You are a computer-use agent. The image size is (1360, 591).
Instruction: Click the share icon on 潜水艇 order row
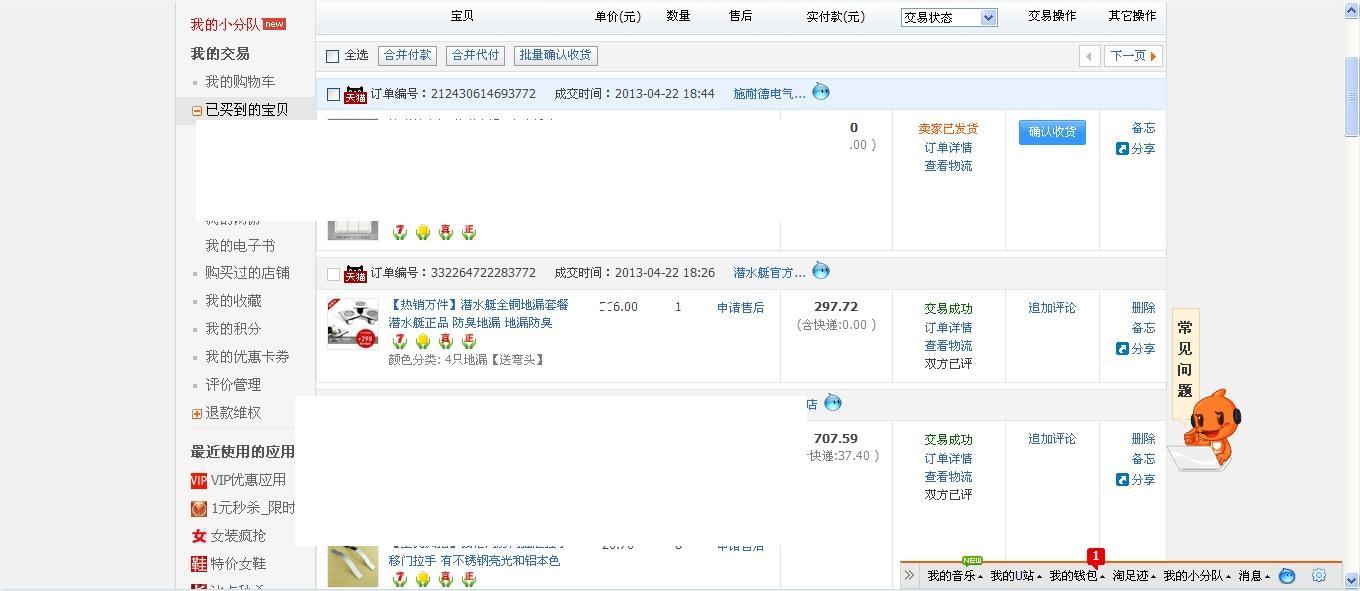(x=1122, y=349)
